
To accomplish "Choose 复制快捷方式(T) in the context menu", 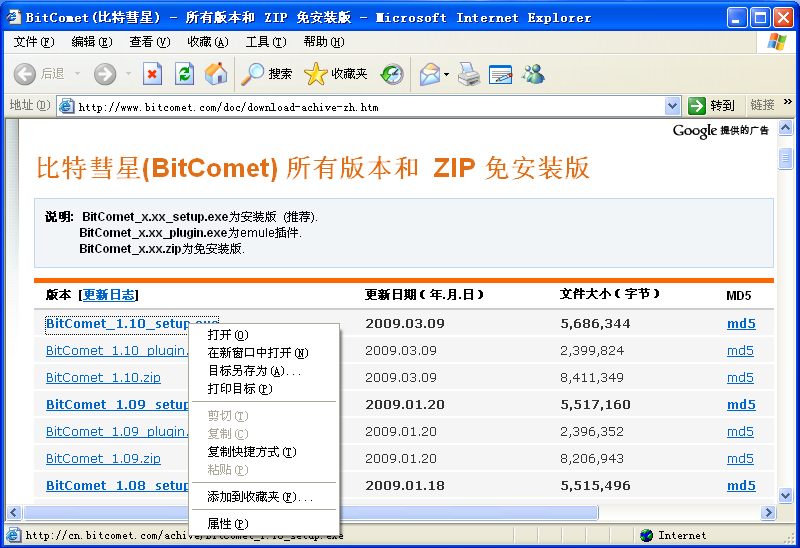I will click(263, 452).
